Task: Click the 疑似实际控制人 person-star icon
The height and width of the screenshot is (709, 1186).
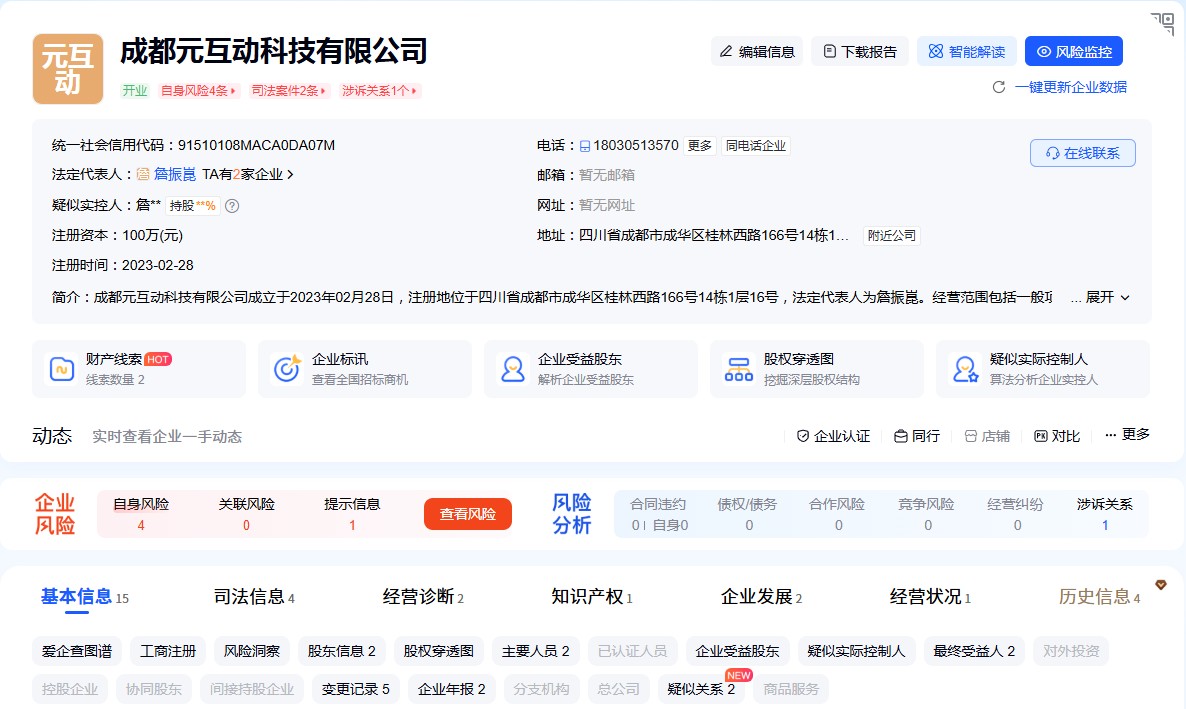Action: (965, 369)
